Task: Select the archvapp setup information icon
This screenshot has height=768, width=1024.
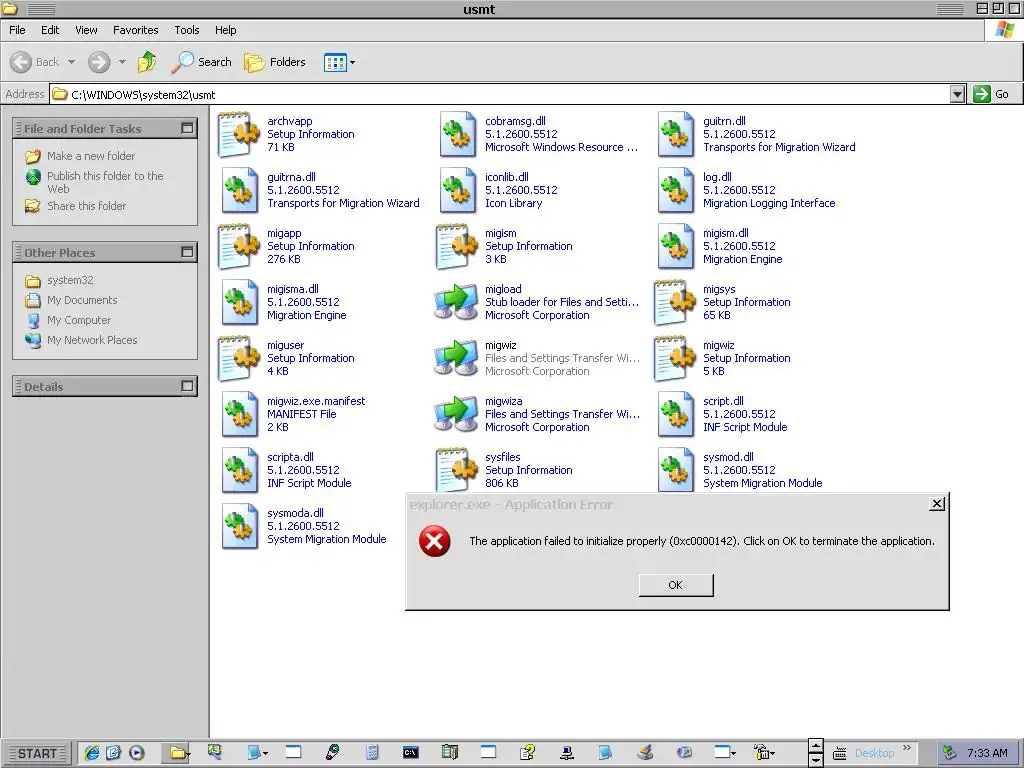Action: click(x=238, y=134)
